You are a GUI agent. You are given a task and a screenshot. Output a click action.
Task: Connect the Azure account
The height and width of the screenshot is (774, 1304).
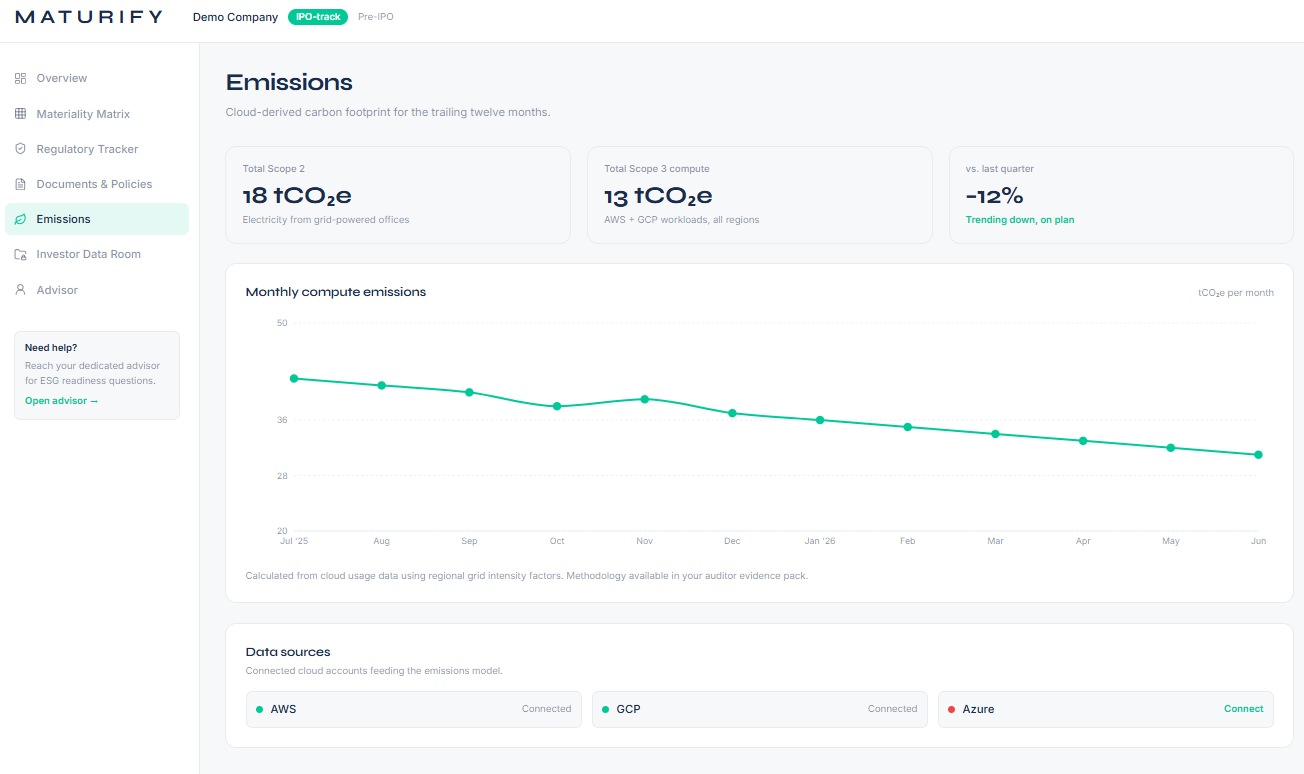pyautogui.click(x=1244, y=709)
